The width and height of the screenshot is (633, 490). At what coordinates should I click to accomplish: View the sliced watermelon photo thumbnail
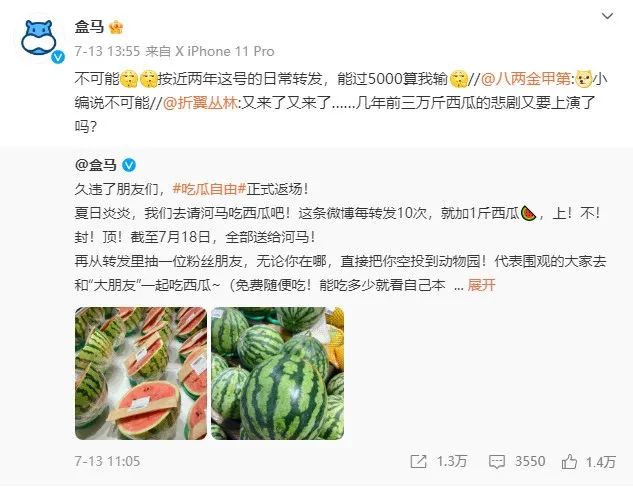141,373
